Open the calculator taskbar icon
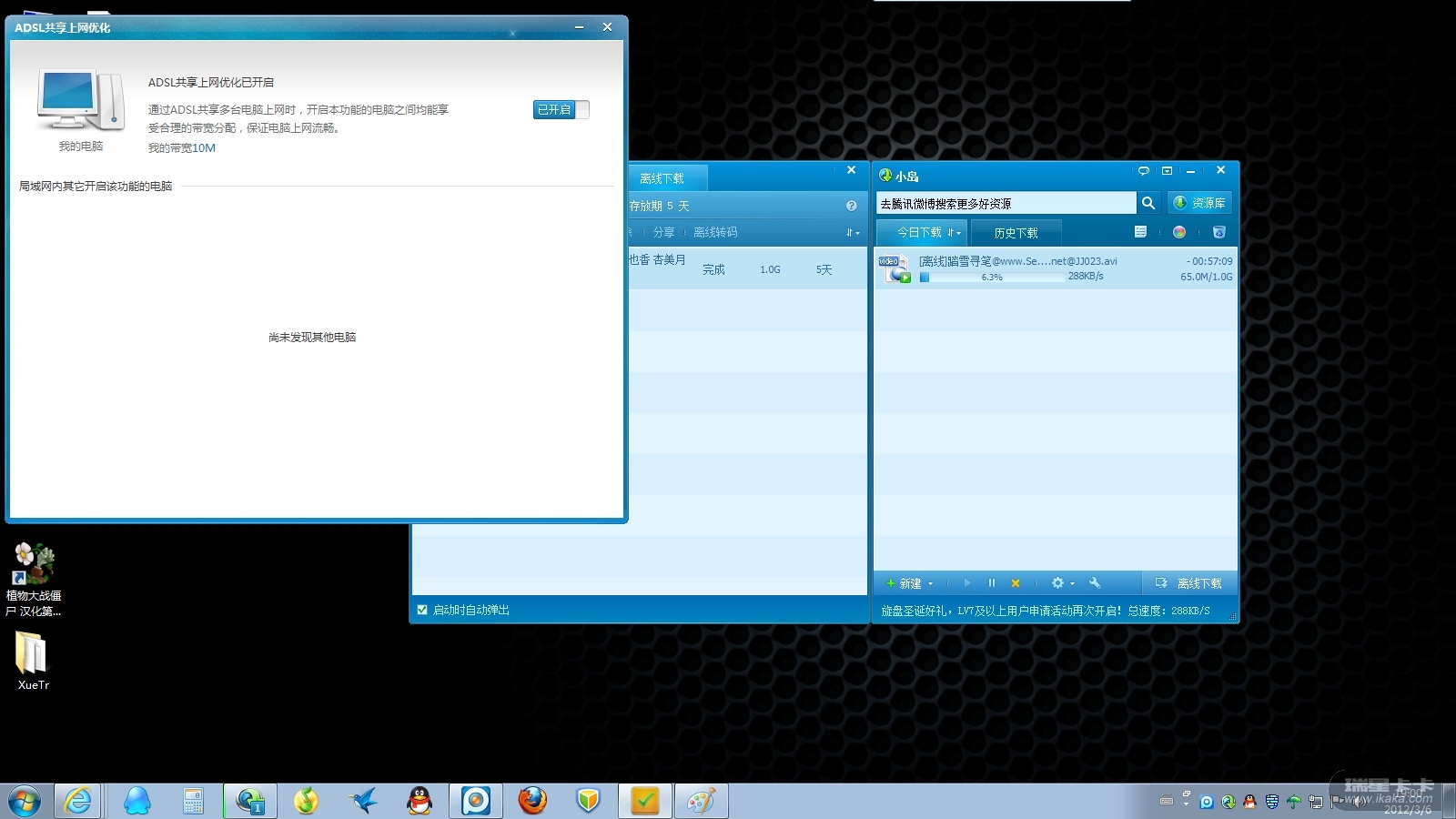The width and height of the screenshot is (1456, 819). point(193,801)
